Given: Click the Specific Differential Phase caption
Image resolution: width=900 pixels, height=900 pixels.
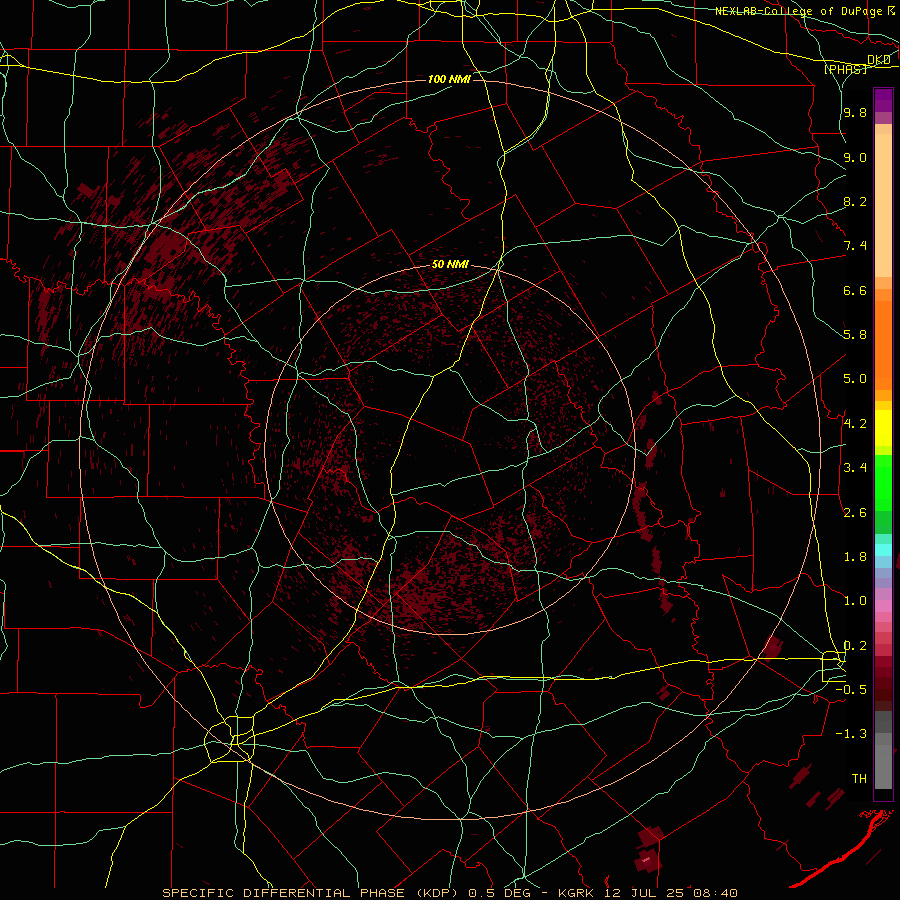Looking at the screenshot, I should pyautogui.click(x=450, y=893).
